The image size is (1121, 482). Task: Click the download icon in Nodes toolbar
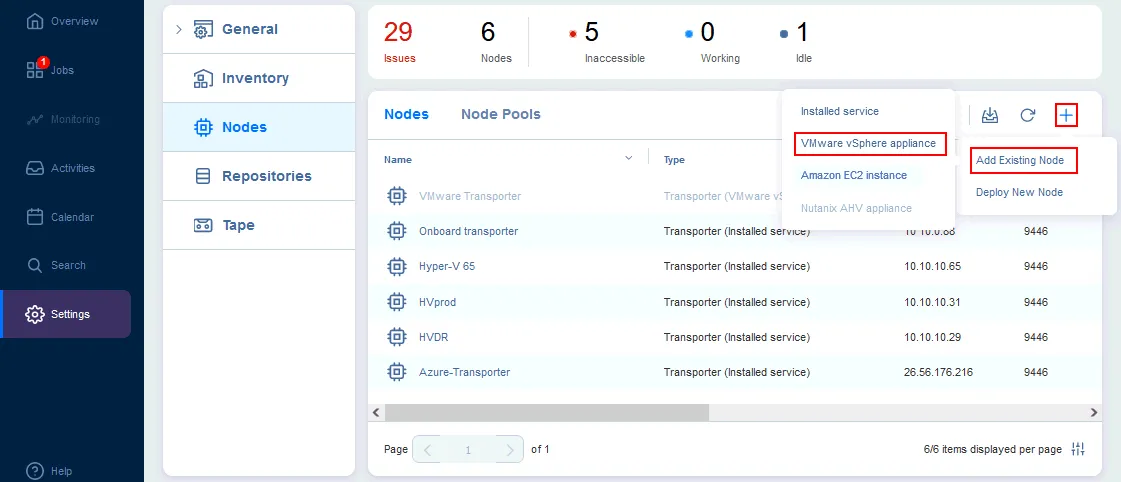point(990,115)
